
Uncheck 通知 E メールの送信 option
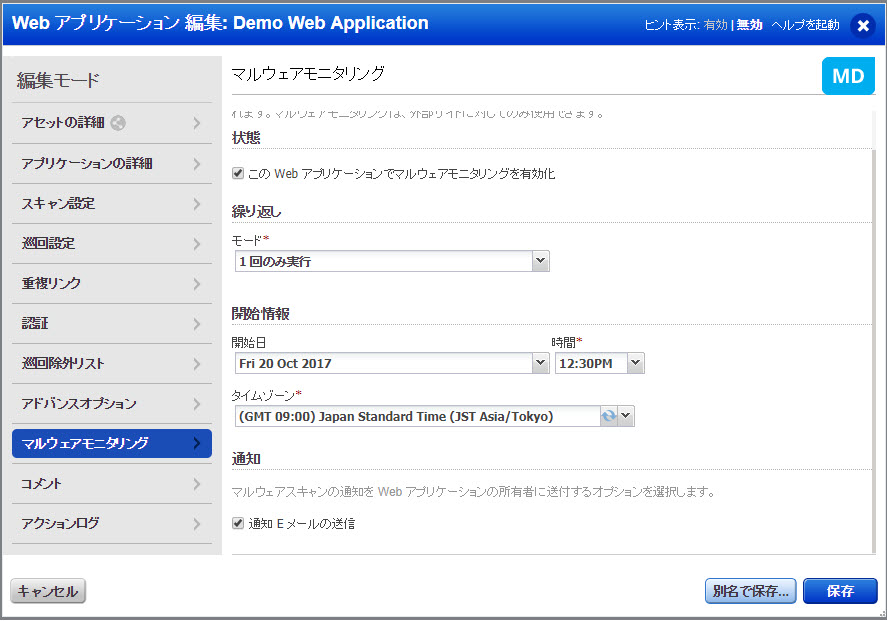coord(237,523)
